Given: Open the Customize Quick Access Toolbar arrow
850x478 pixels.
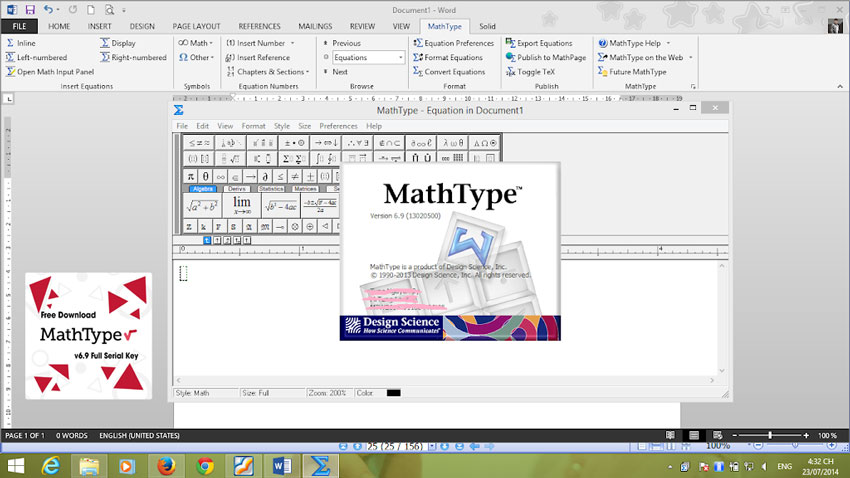Looking at the screenshot, I should (124, 10).
